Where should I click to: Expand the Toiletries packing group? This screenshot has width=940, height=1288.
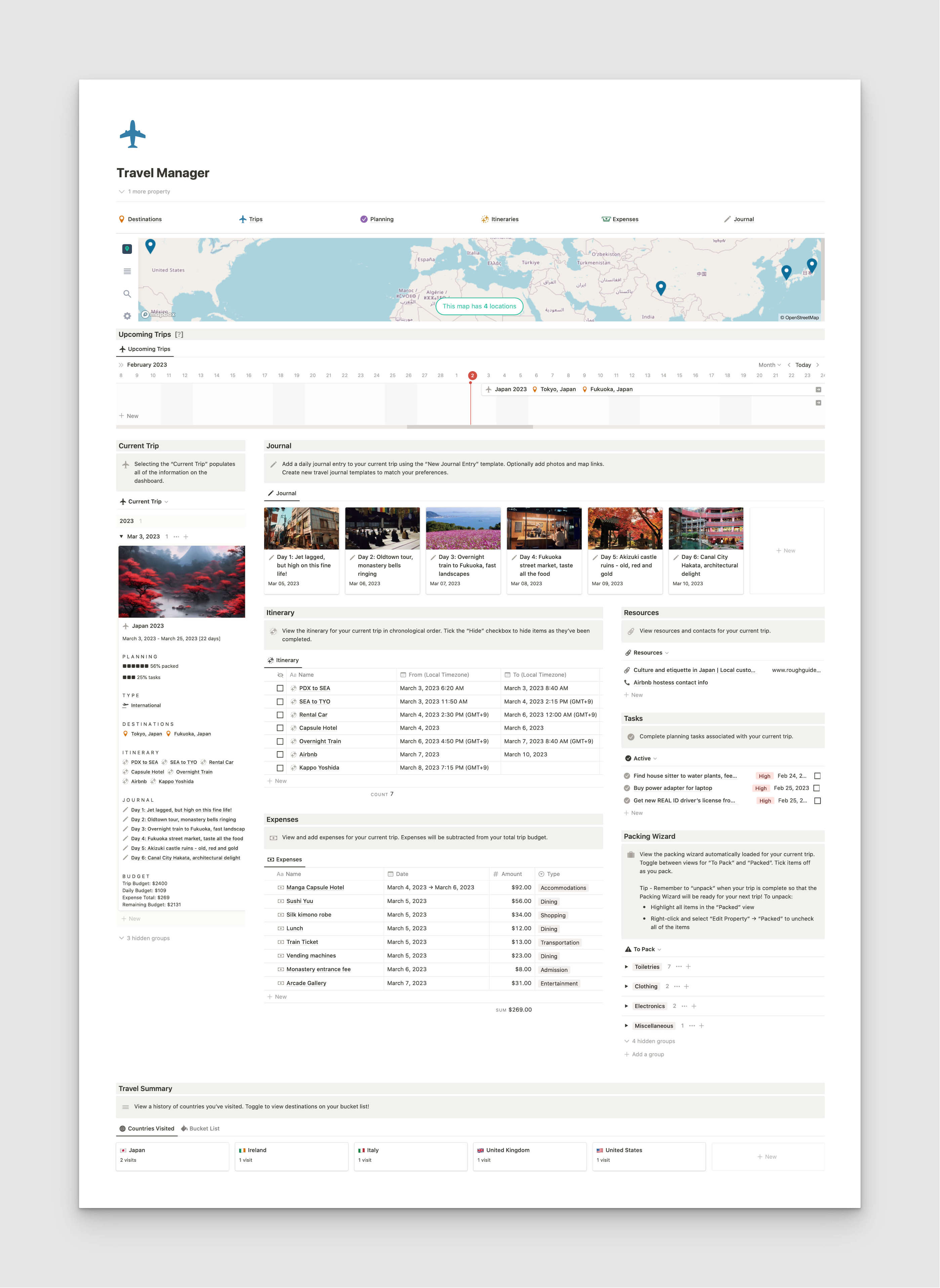click(x=626, y=966)
